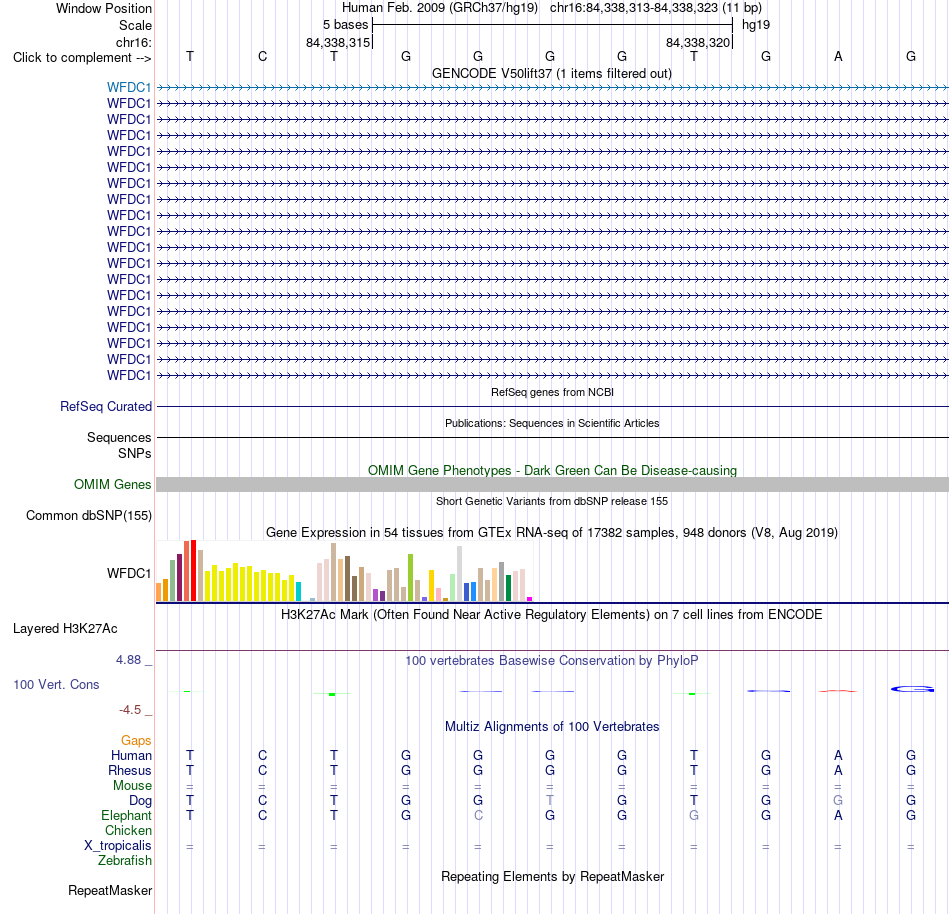The width and height of the screenshot is (950, 914).
Task: Click the gray OMIM Genes bar
Action: click(x=552, y=485)
